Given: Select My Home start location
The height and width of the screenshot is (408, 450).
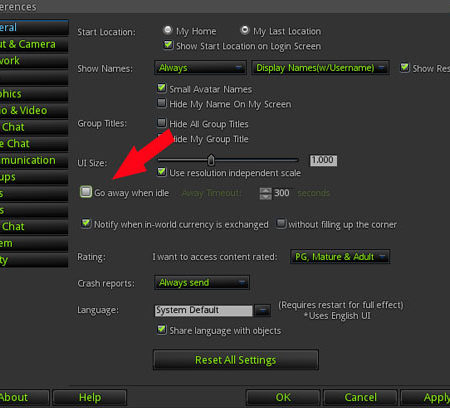Looking at the screenshot, I should coord(168,31).
